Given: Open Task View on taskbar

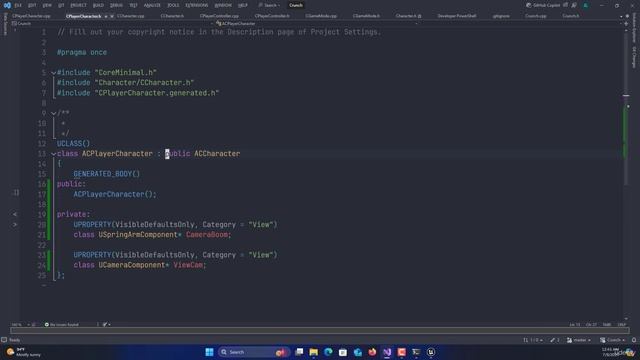Looking at the screenshot, I should (299, 352).
